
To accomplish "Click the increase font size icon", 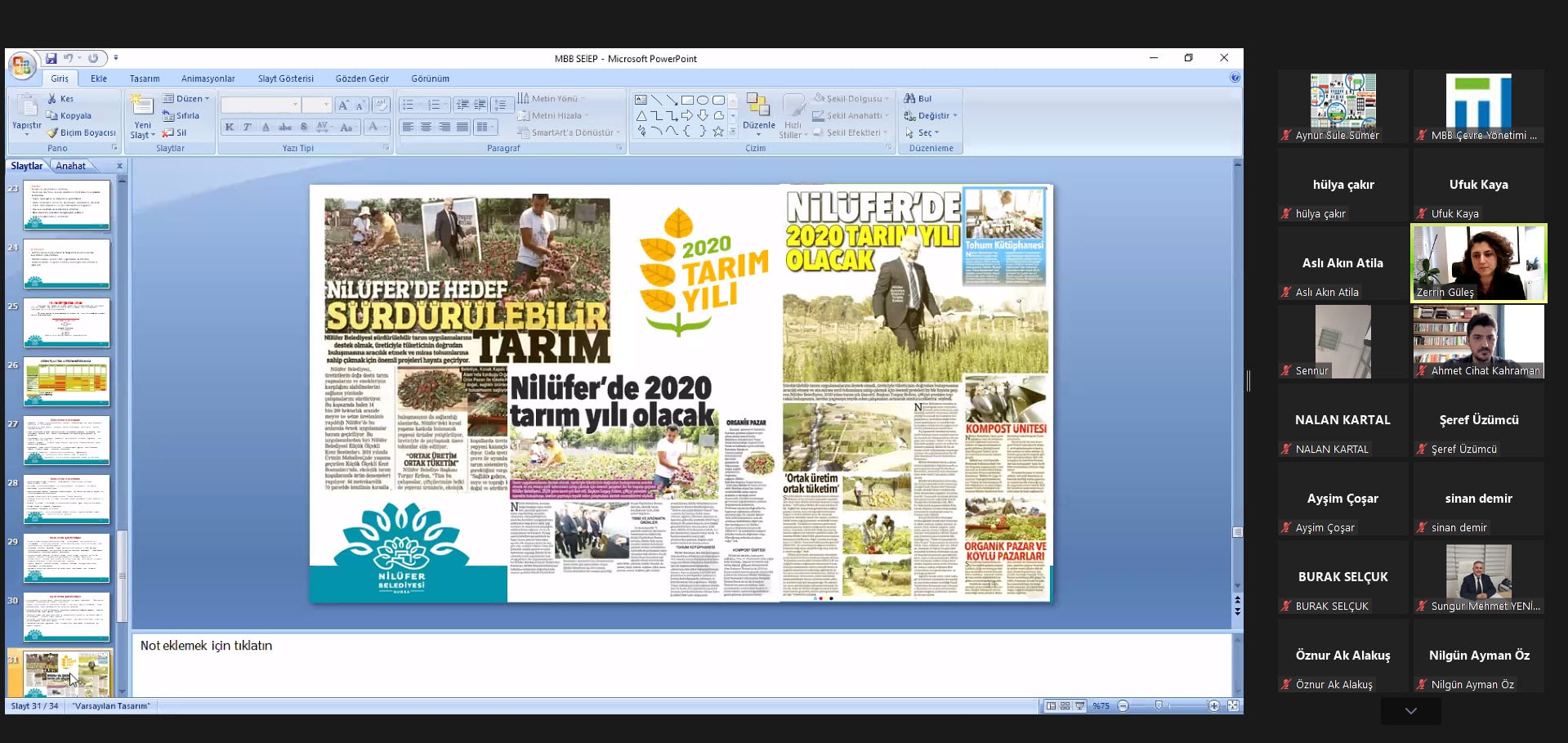I will coord(343,105).
